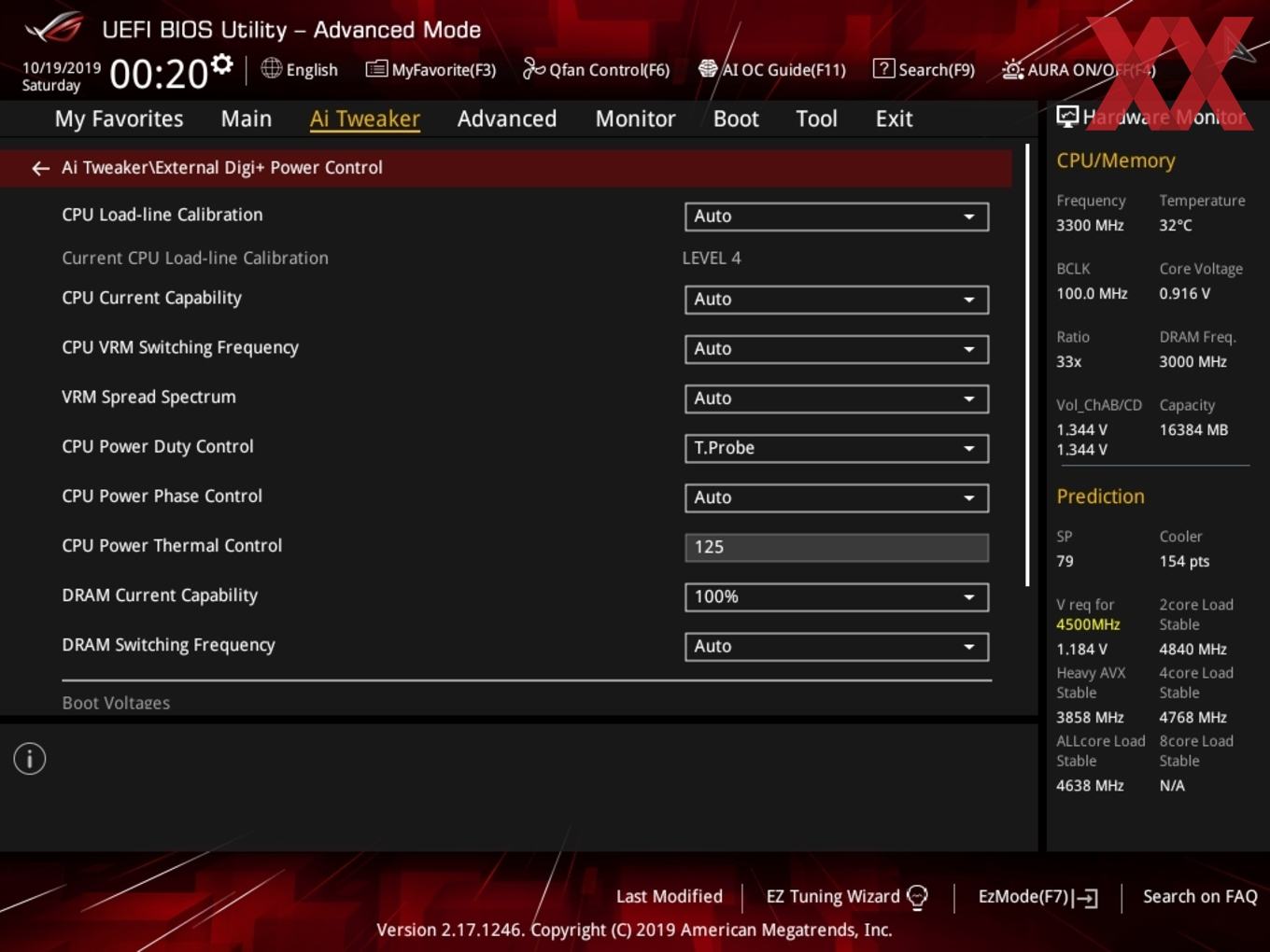This screenshot has height=952, width=1270.
Task: Click the globe language icon
Action: click(x=271, y=68)
